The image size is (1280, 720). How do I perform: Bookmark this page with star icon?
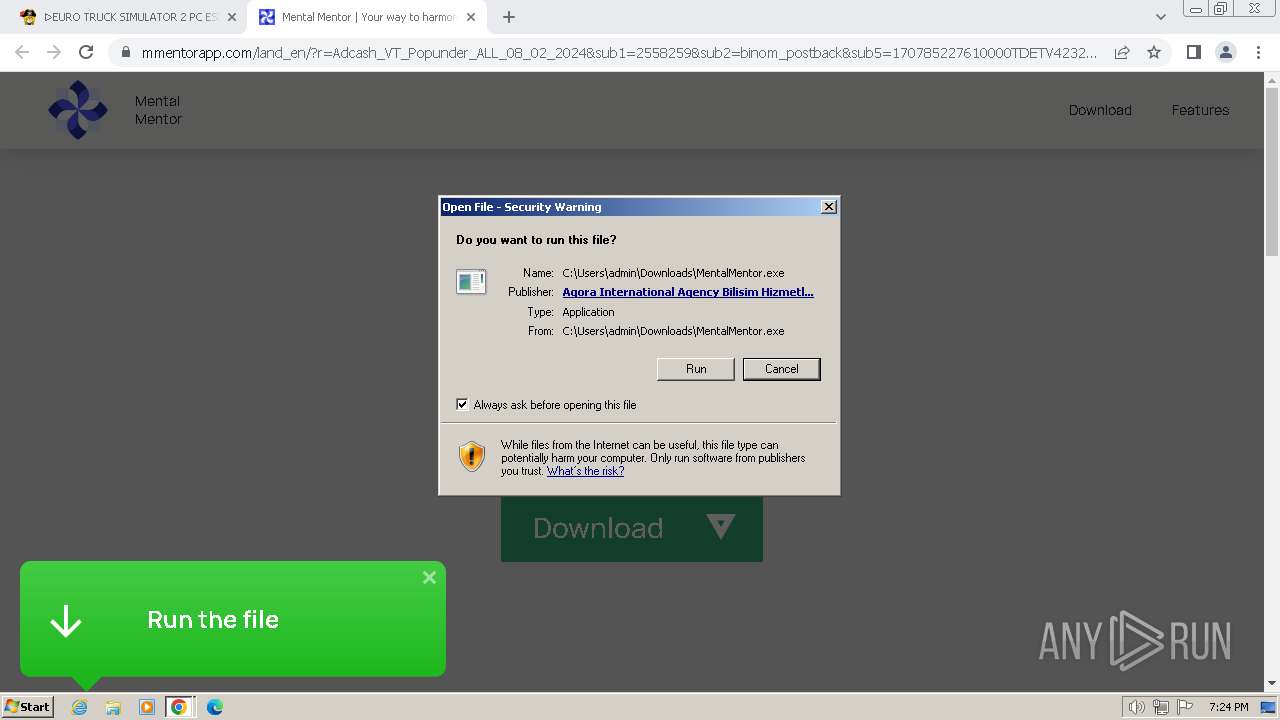coord(1154,52)
